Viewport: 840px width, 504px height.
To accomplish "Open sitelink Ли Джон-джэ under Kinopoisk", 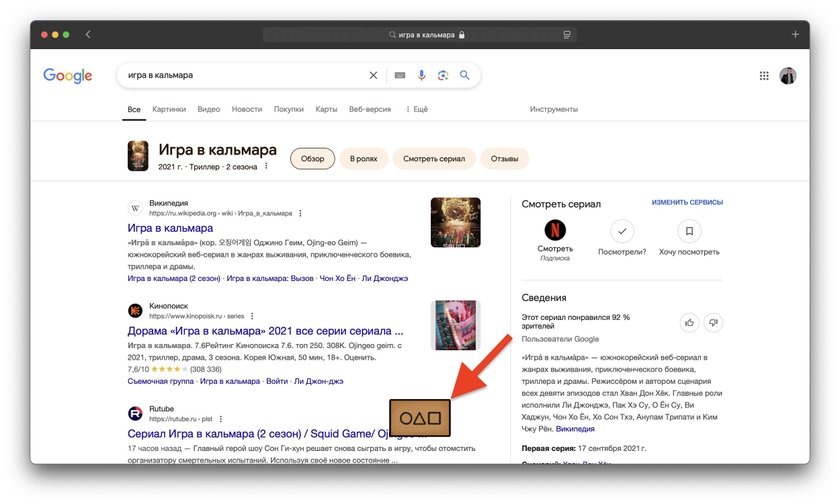I will 319,381.
